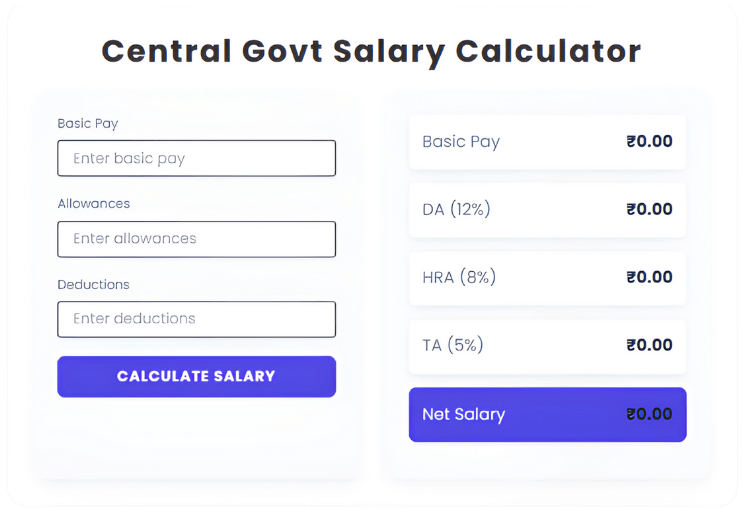The height and width of the screenshot is (508, 754).
Task: Click the DA ₹0.00 amount
Action: [x=649, y=209]
